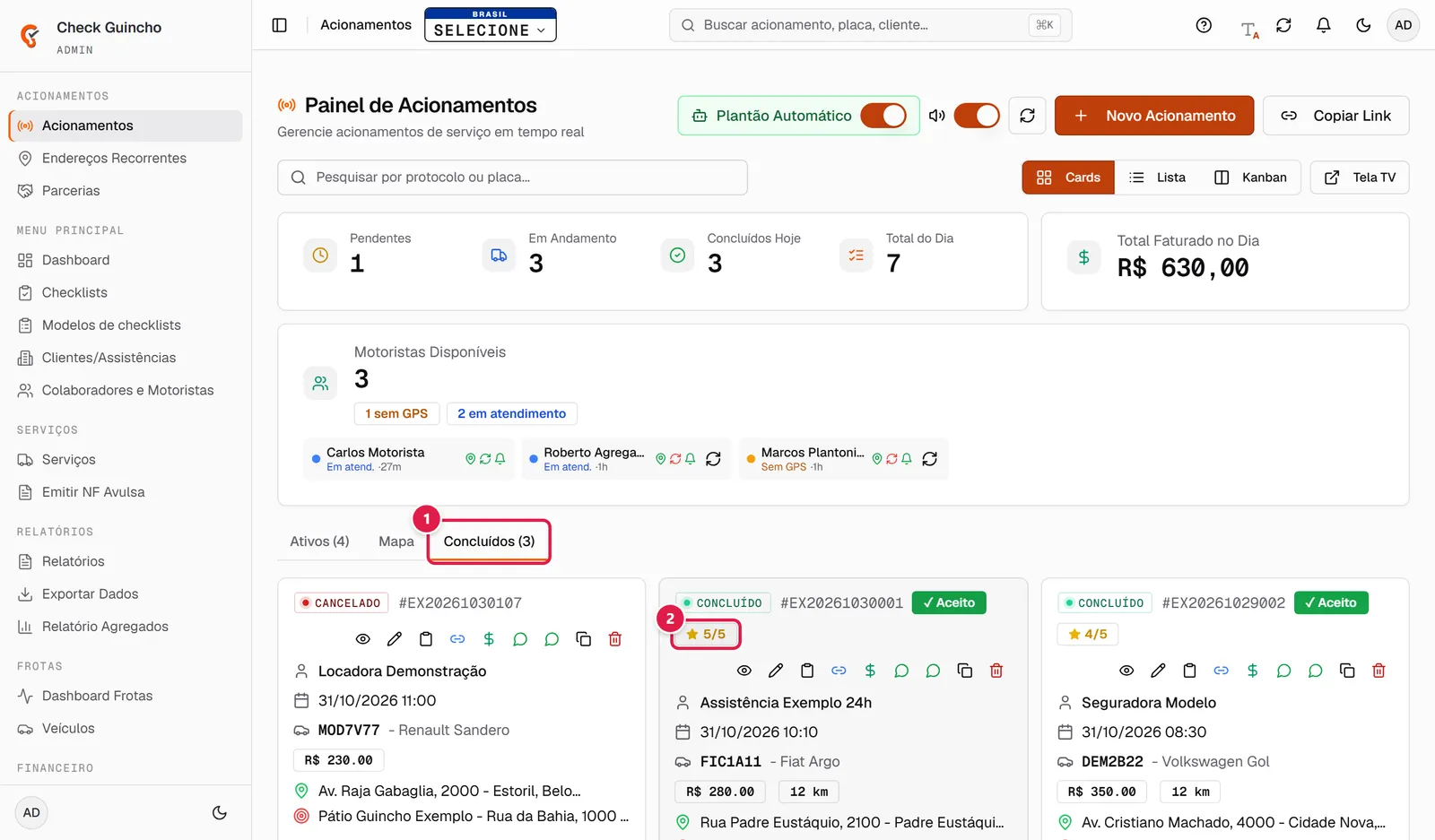Open help question mark icon
This screenshot has height=840, width=1435.
[x=1204, y=25]
